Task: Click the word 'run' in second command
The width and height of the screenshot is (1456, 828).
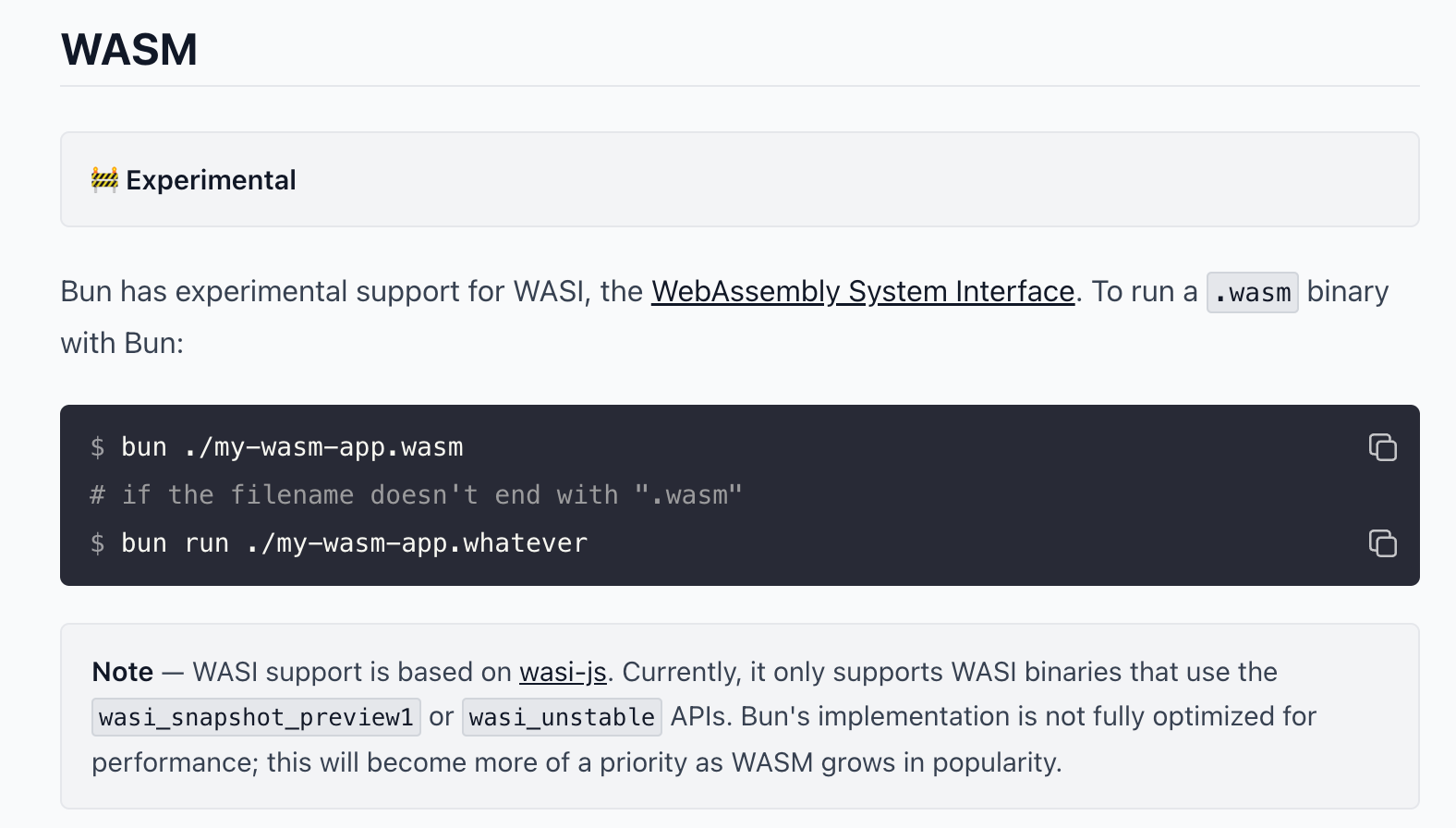Action: click(206, 543)
